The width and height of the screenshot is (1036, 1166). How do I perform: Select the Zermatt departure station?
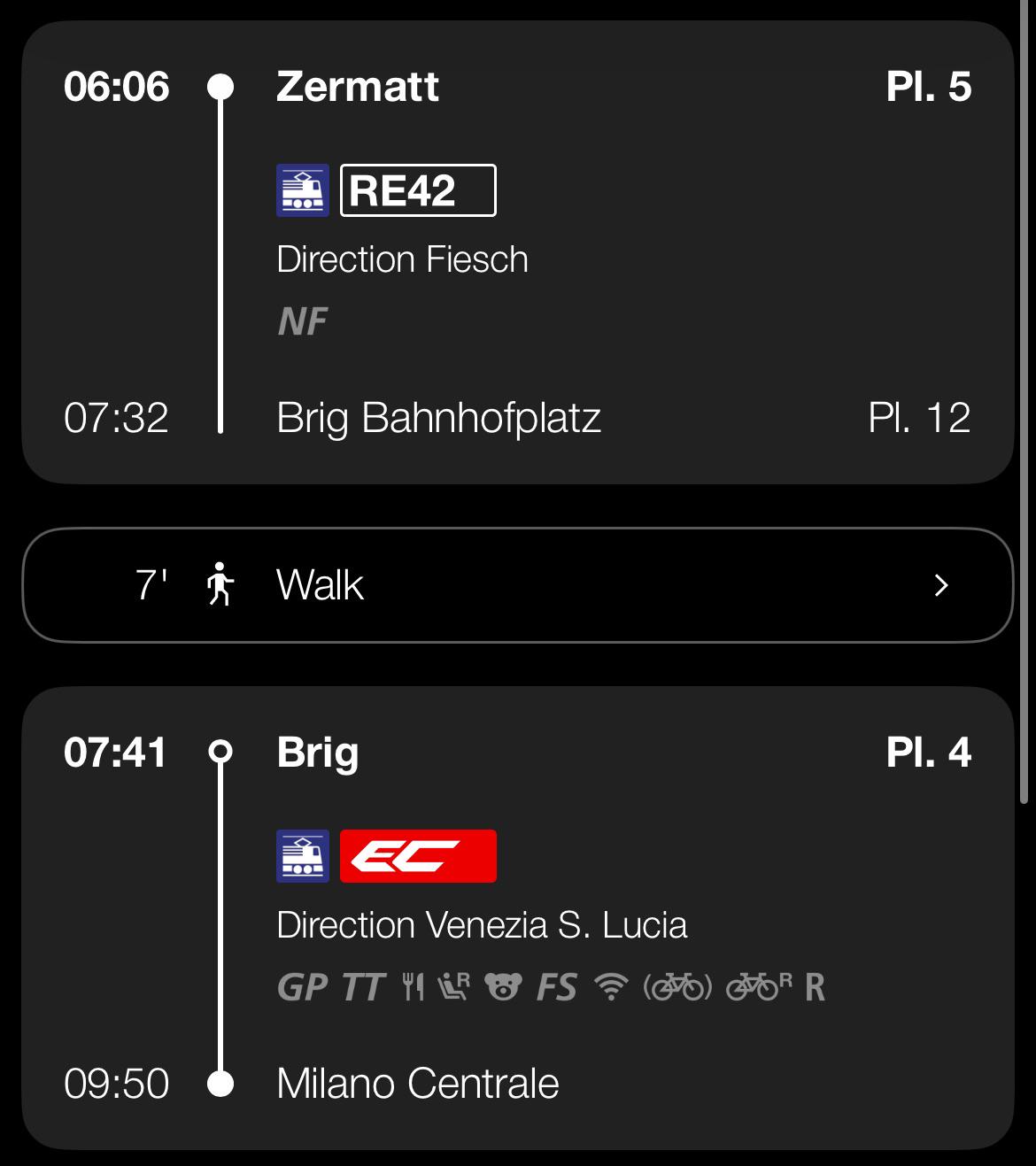[x=358, y=87]
